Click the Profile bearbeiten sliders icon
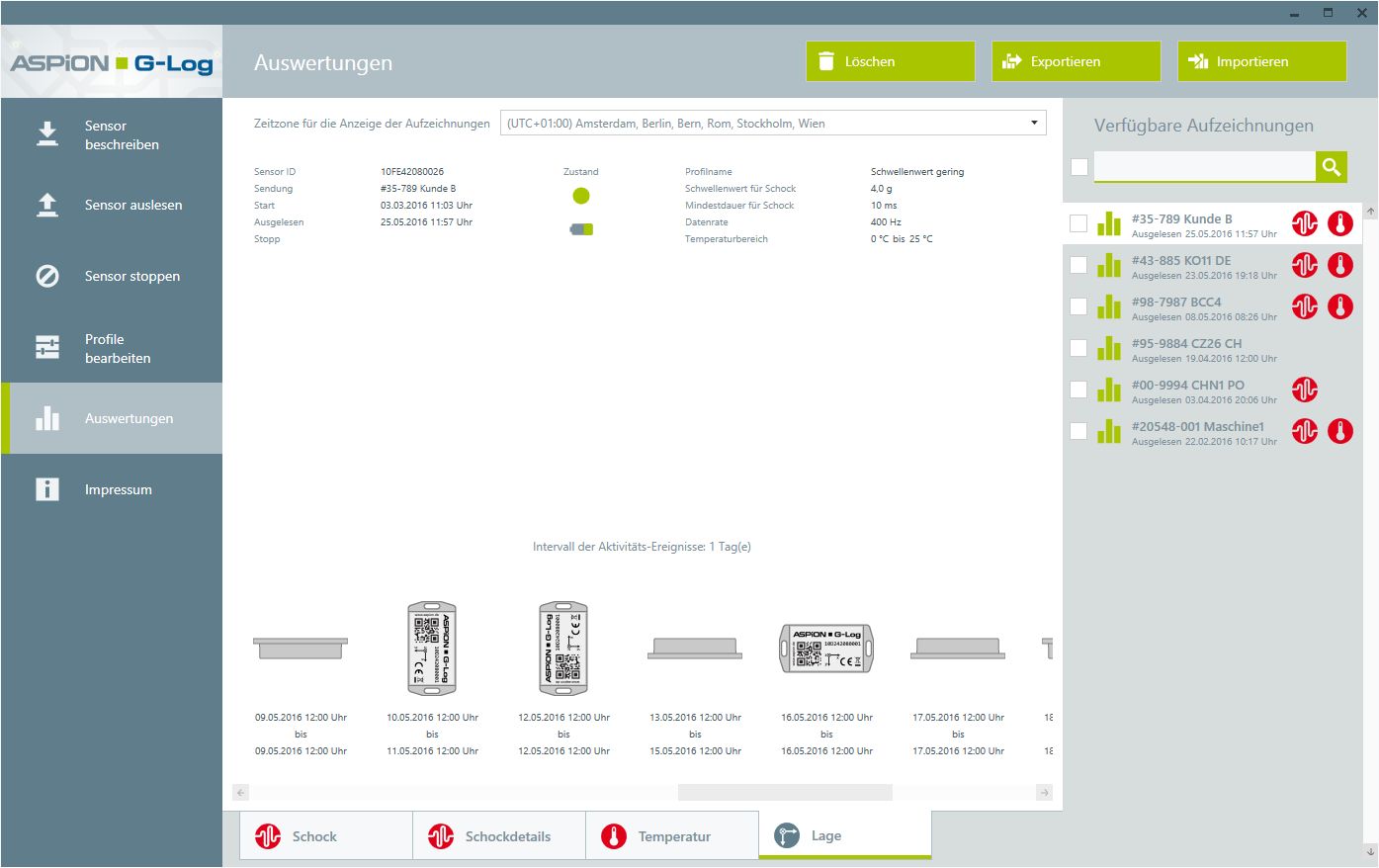 pyautogui.click(x=47, y=347)
